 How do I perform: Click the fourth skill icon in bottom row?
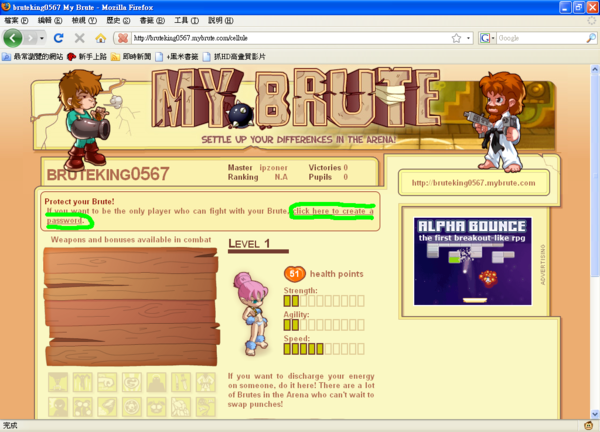click(x=132, y=406)
